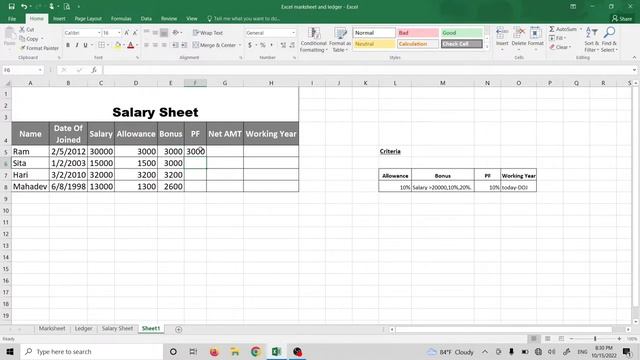The height and width of the screenshot is (360, 640).
Task: Open the Clear eraser dropdown
Action: (560, 47)
